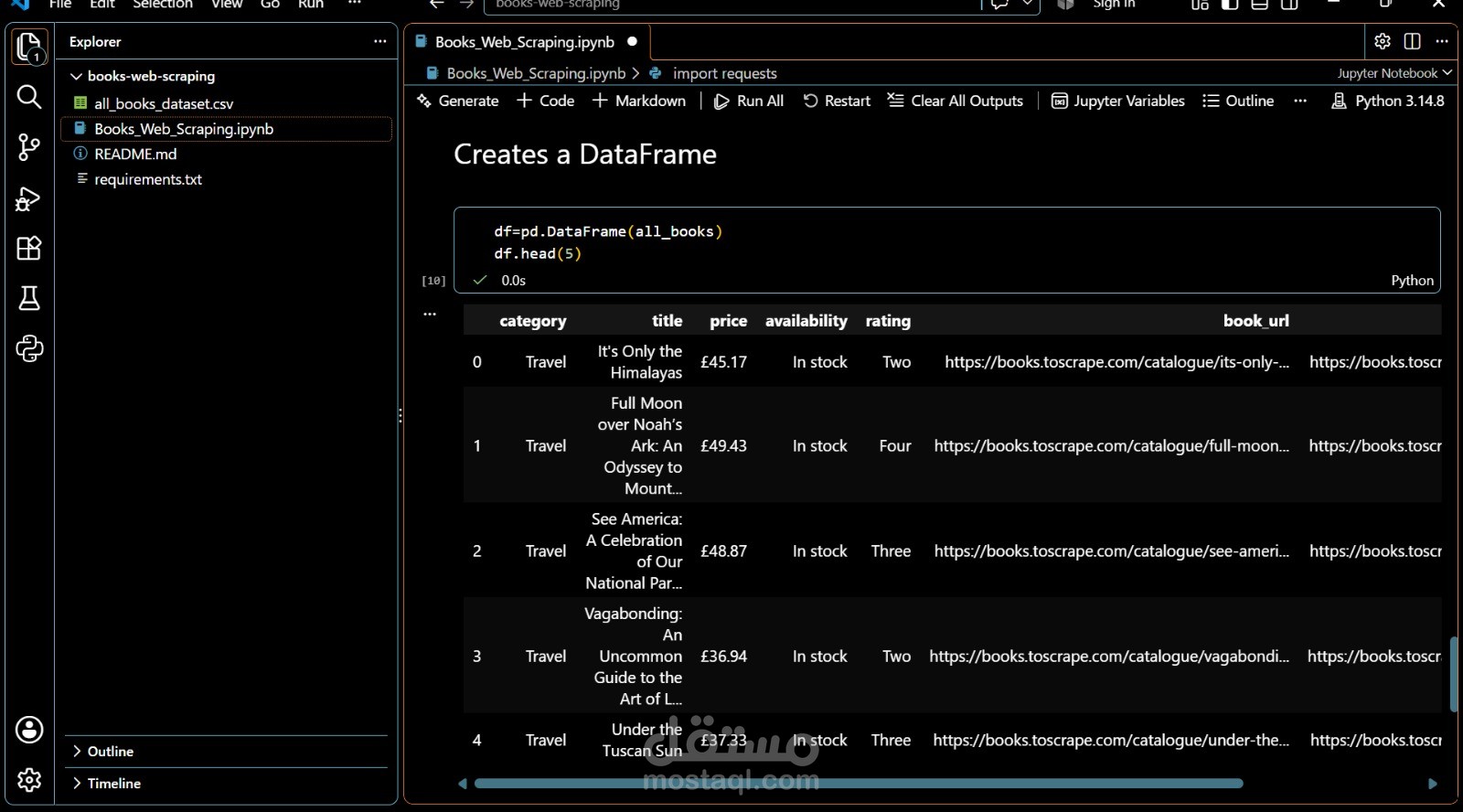
Task: Open the Search view icon
Action: coord(29,97)
